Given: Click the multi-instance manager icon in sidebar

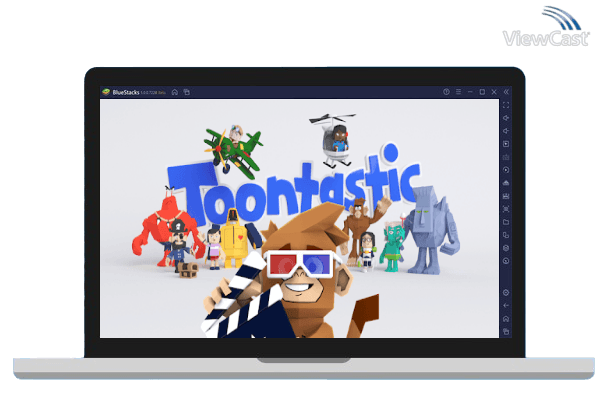Looking at the screenshot, I should [x=506, y=235].
